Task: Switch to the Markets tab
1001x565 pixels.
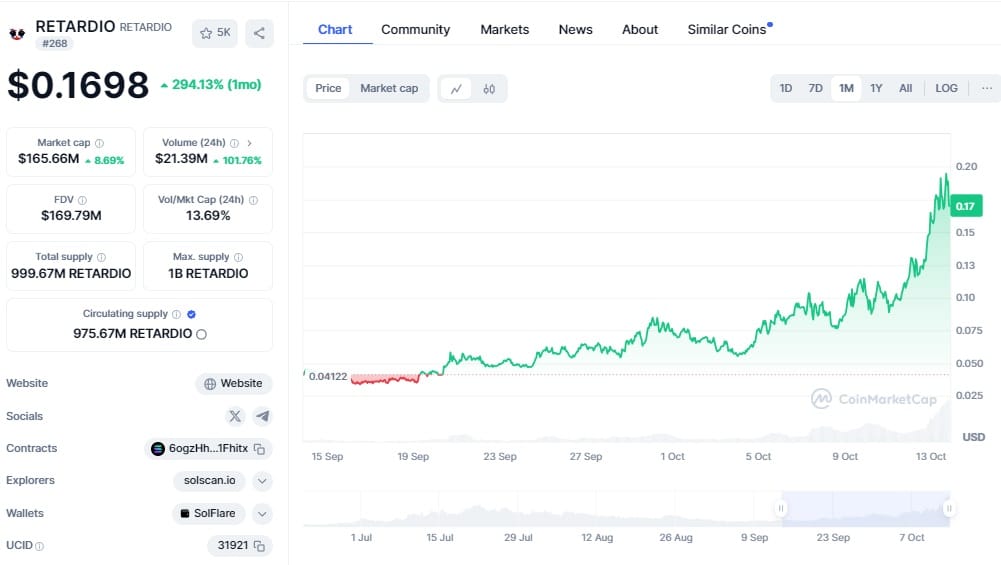Action: 504,29
